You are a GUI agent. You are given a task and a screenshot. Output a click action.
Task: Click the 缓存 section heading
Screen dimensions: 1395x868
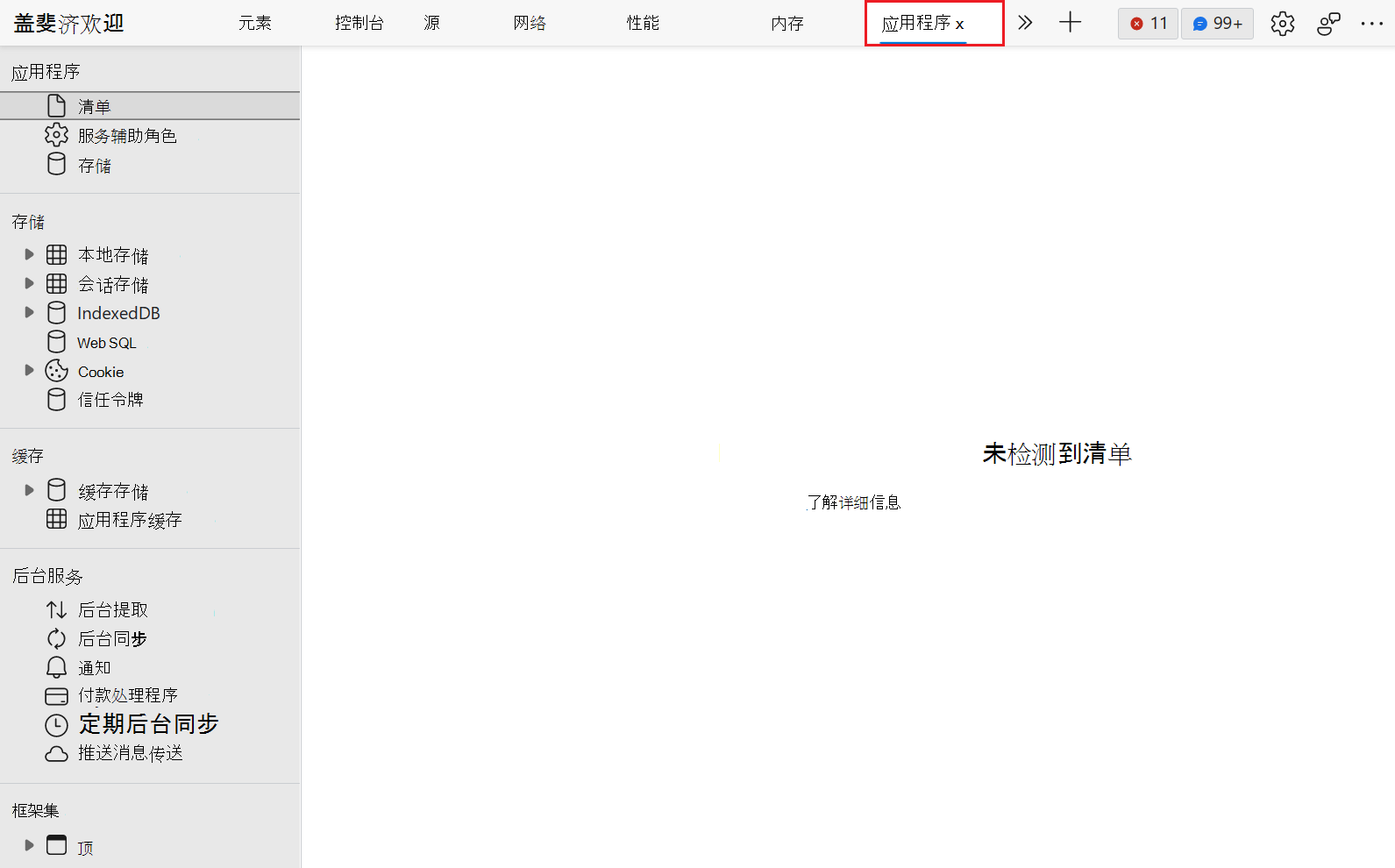coord(28,456)
